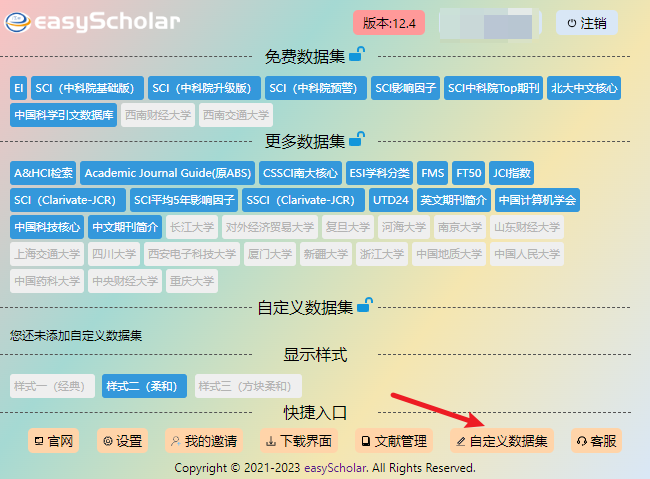This screenshot has width=650, height=479.
Task: Select display style 样式三 (方块柔和)
Action: pos(248,386)
